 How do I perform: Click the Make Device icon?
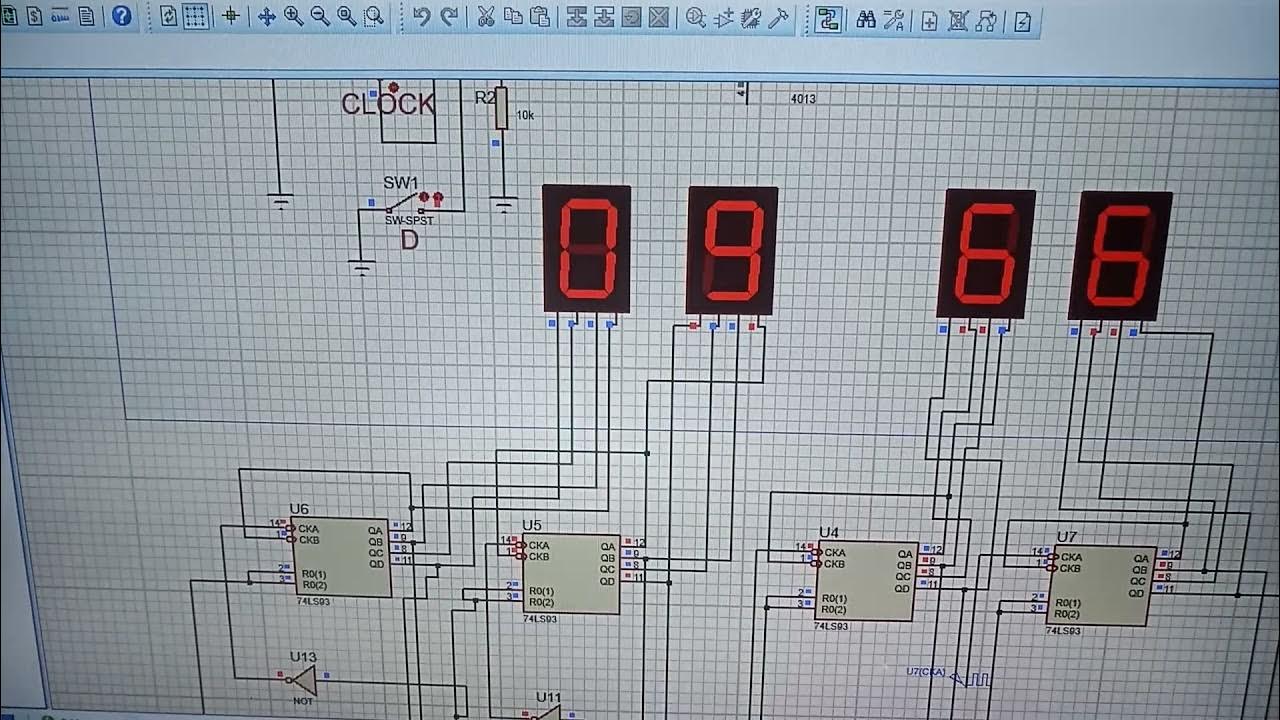pyautogui.click(x=723, y=18)
